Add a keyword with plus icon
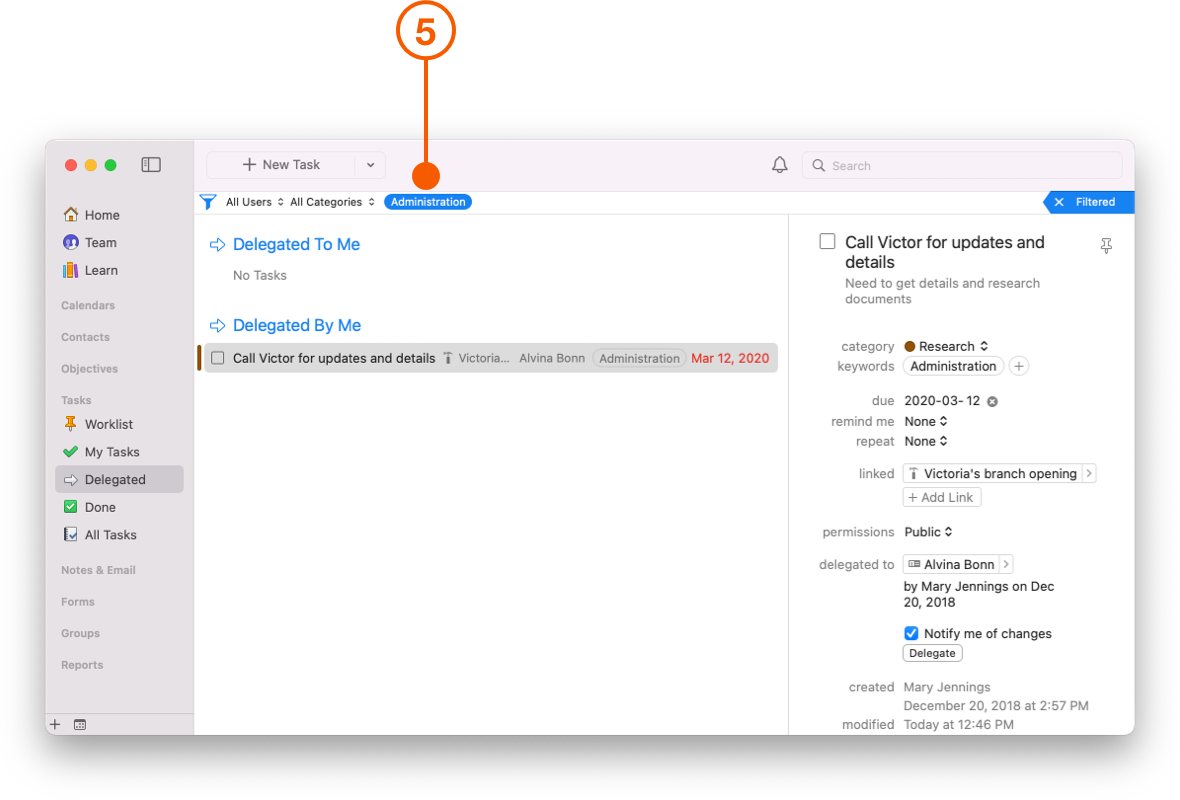This screenshot has width=1180, height=800. pos(1019,367)
